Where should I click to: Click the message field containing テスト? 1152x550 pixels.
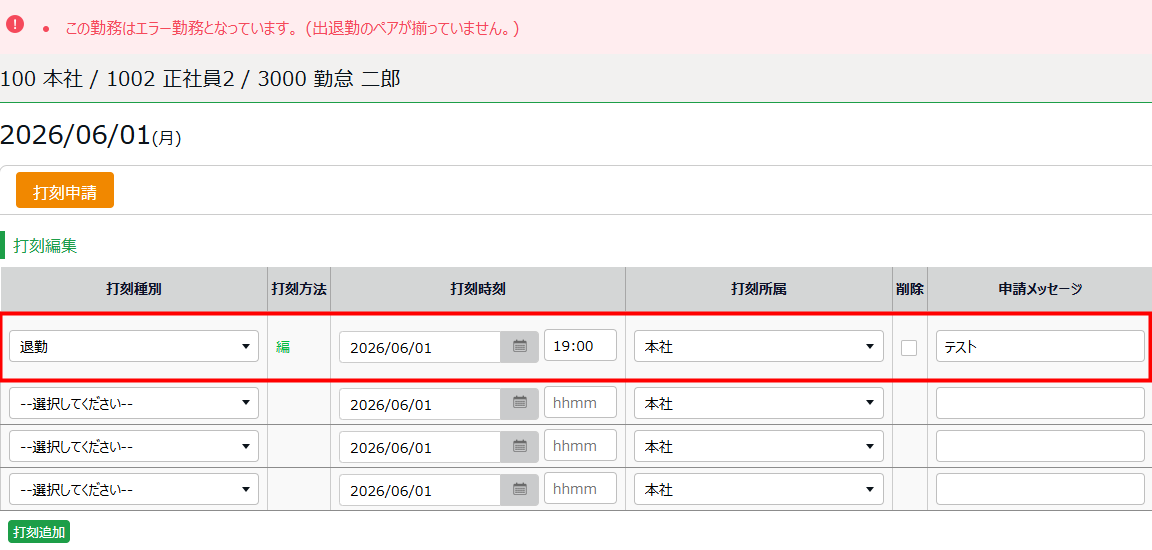click(1040, 347)
